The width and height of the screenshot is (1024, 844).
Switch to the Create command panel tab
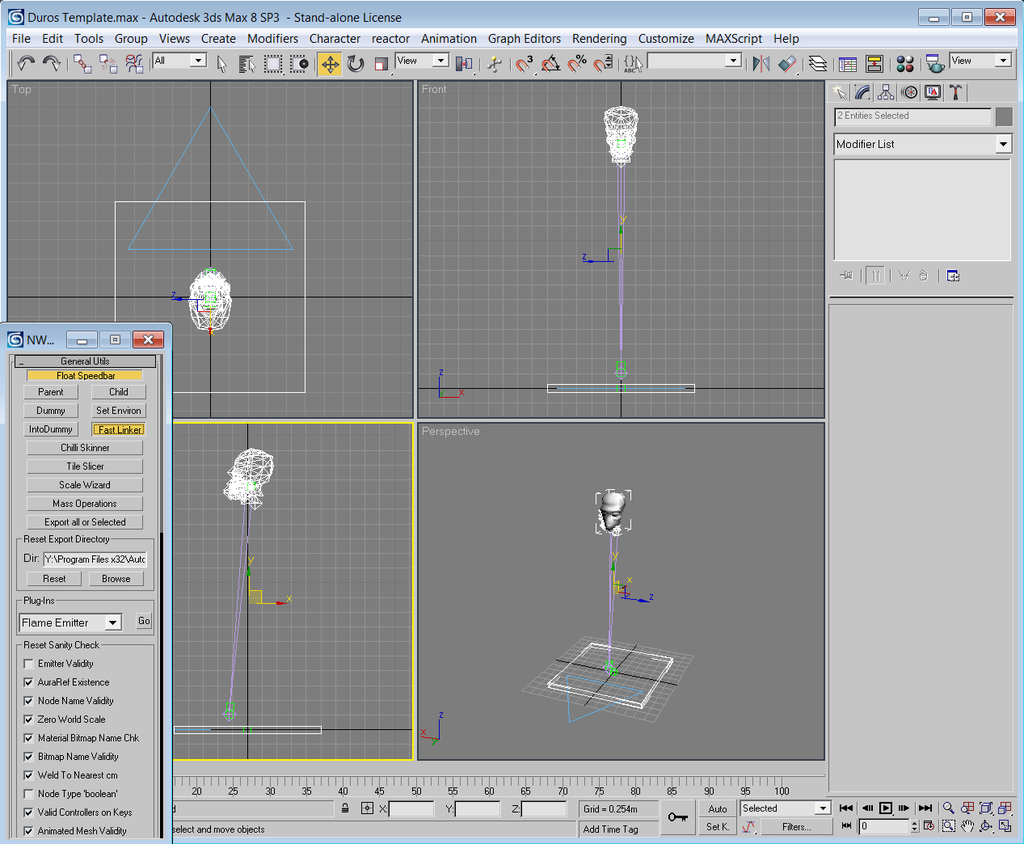click(840, 93)
